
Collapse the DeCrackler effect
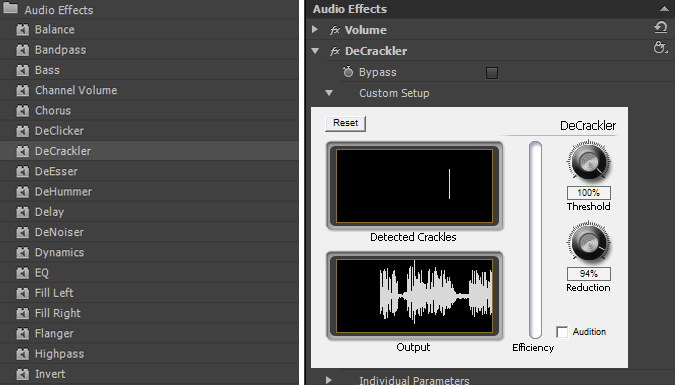click(315, 51)
